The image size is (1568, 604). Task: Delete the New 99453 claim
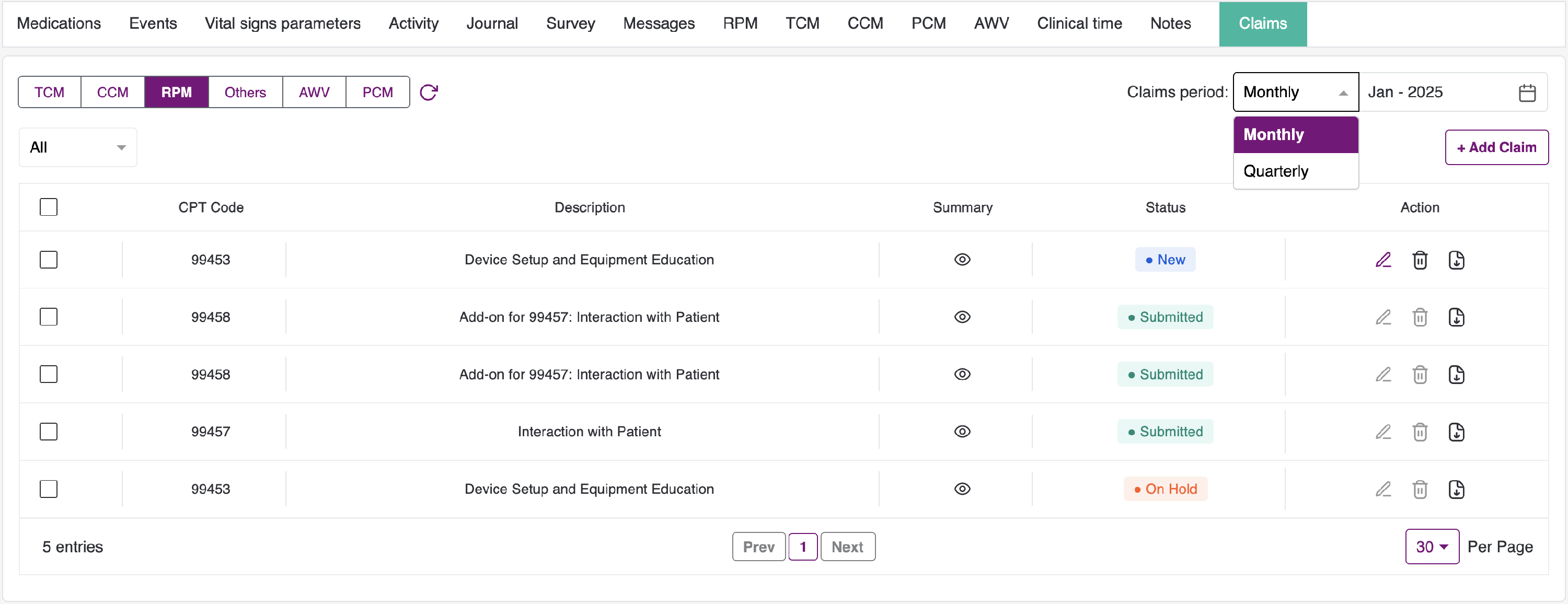(x=1420, y=260)
